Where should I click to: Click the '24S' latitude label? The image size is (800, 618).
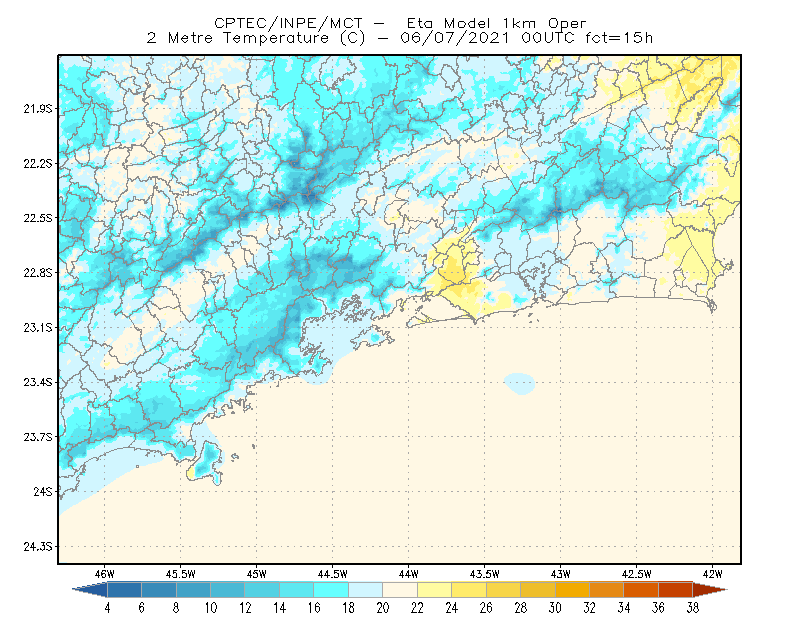[43, 491]
